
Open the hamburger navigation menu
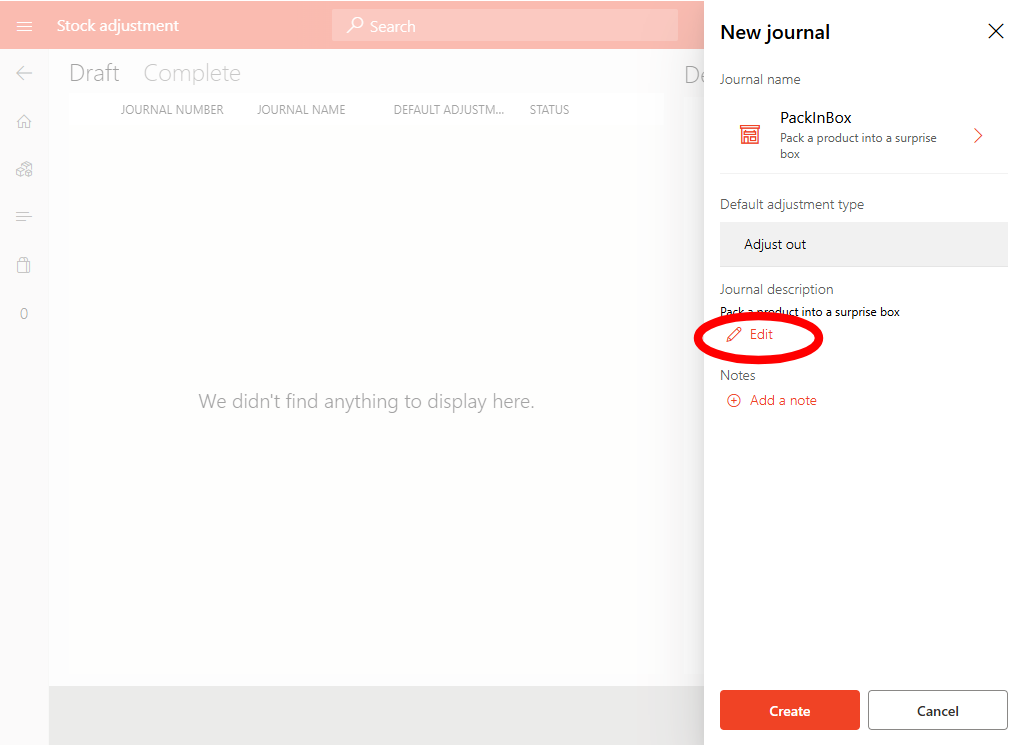click(24, 26)
